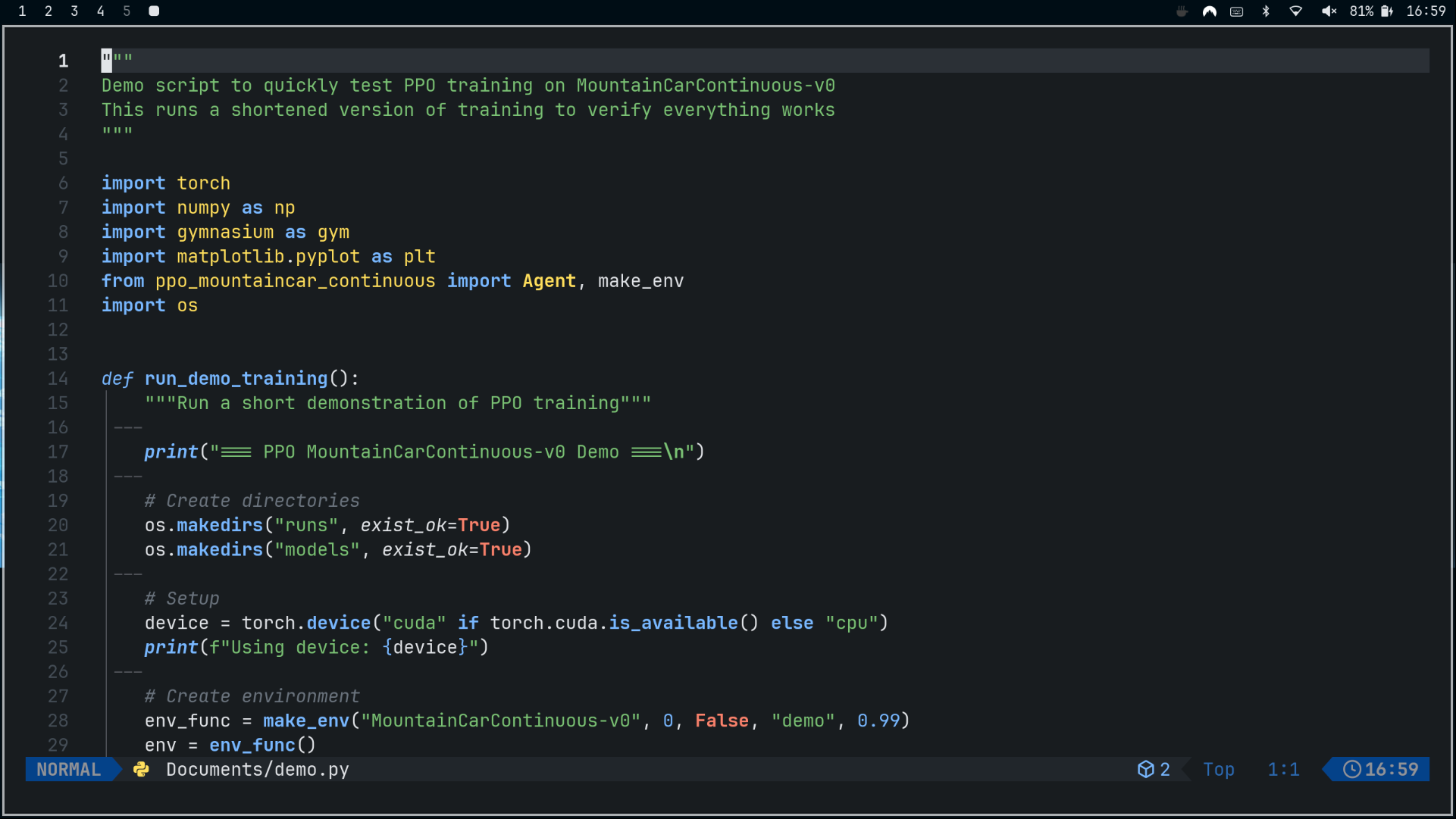This screenshot has height=819, width=1456.
Task: Click the Documents/demo.py filename in statusline
Action: (258, 769)
